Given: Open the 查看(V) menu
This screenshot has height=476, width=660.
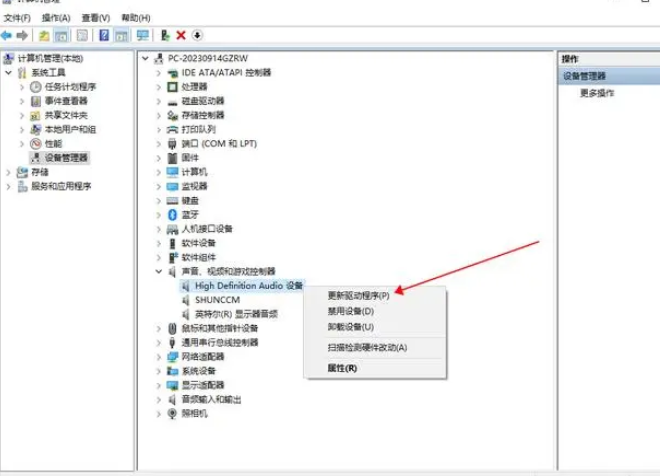Looking at the screenshot, I should (96, 18).
